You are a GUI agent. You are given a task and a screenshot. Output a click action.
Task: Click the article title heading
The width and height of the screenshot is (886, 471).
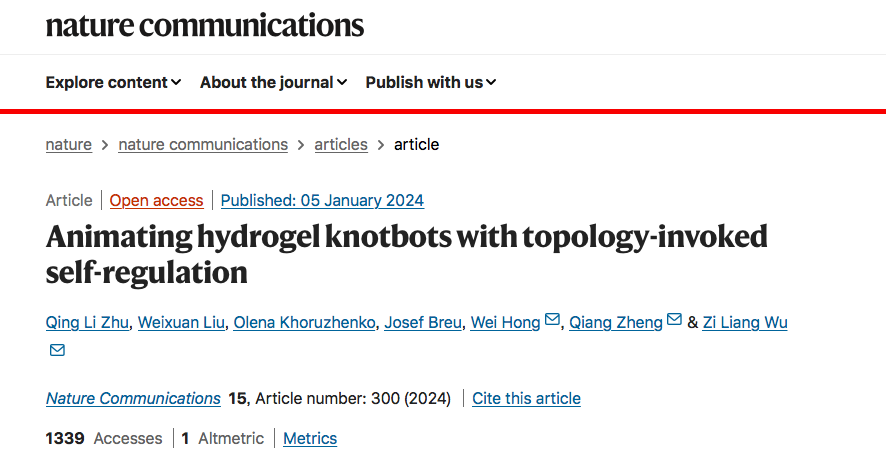[407, 254]
